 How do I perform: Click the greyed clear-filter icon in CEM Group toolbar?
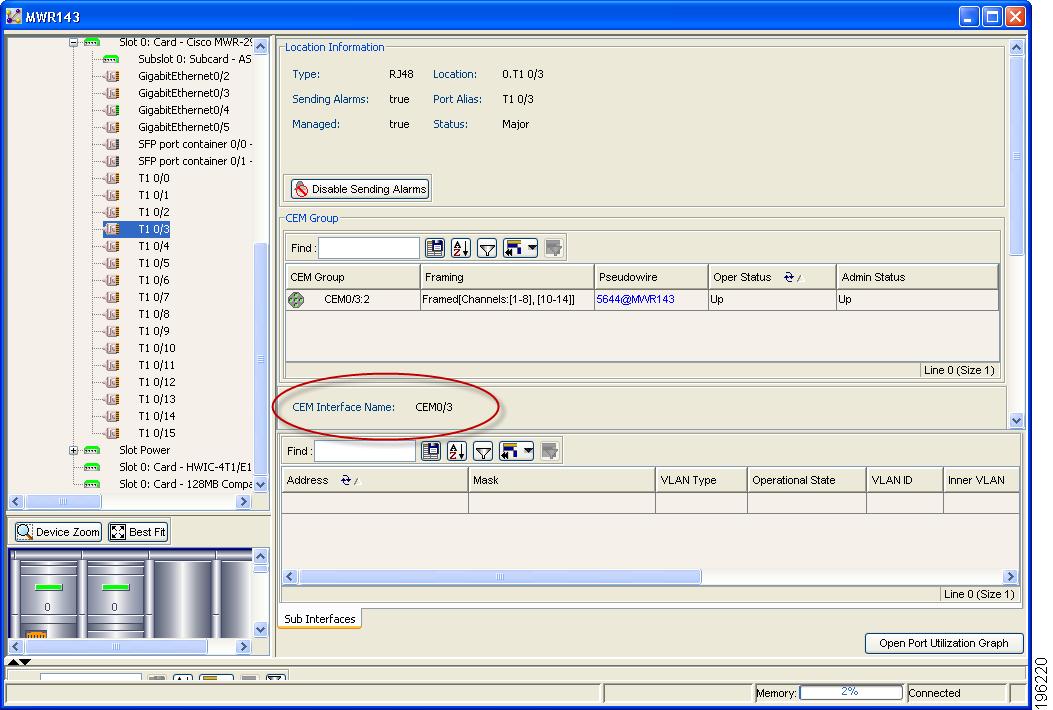coord(553,248)
